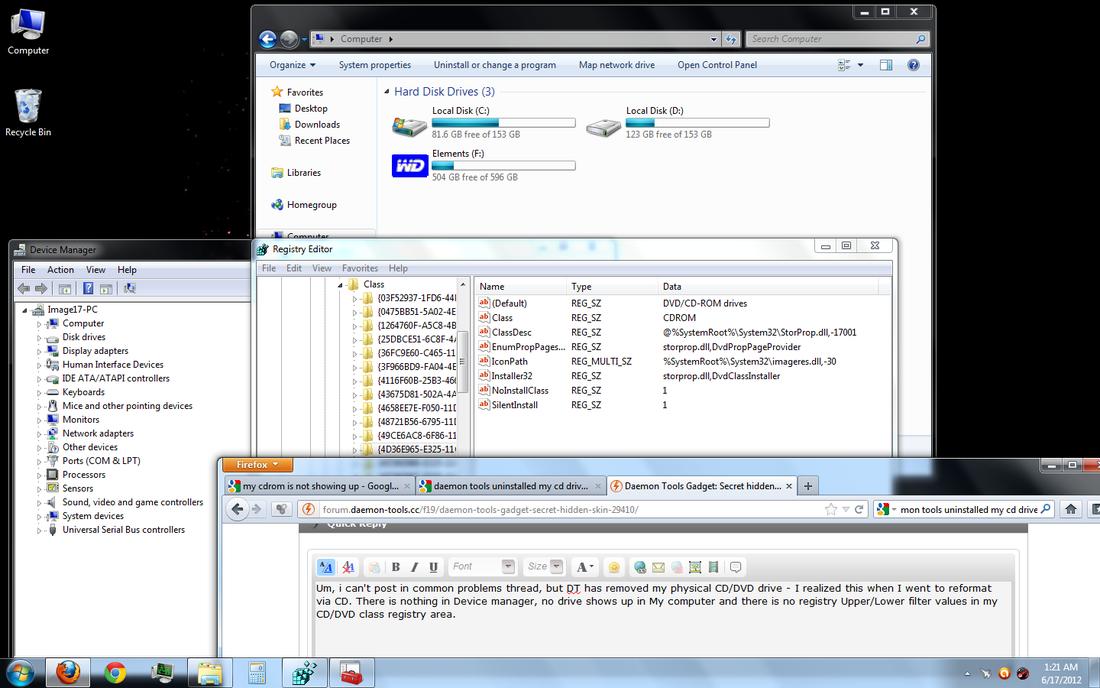Open the Organize dropdown menu
This screenshot has height=688, width=1100.
(292, 65)
